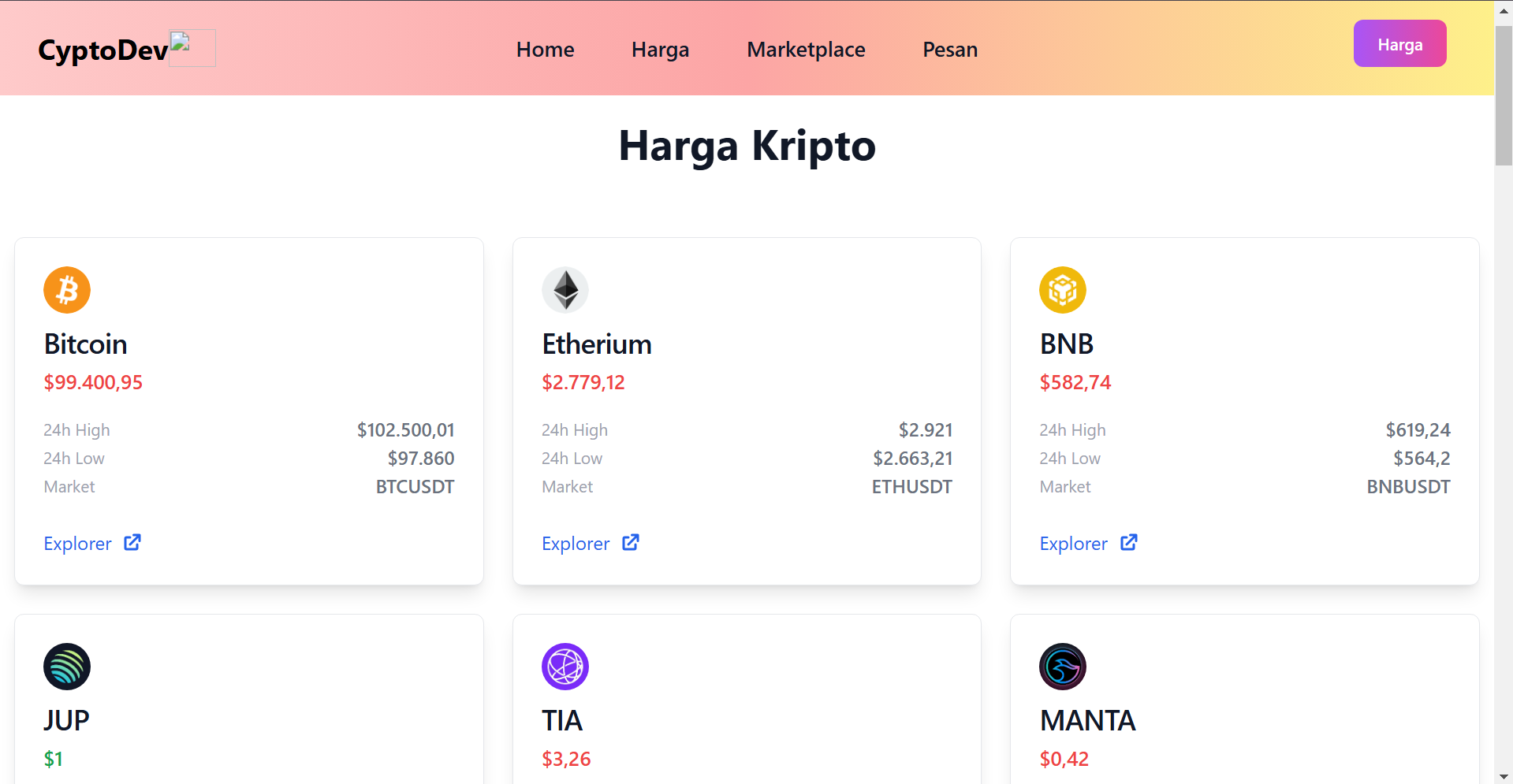Open the Etherium Explorer link
Image resolution: width=1513 pixels, height=784 pixels.
pos(576,544)
